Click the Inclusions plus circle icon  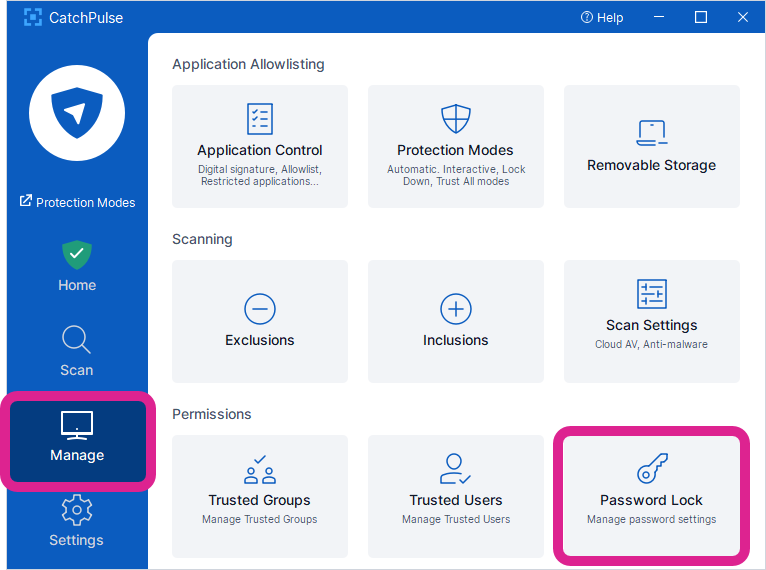(456, 309)
